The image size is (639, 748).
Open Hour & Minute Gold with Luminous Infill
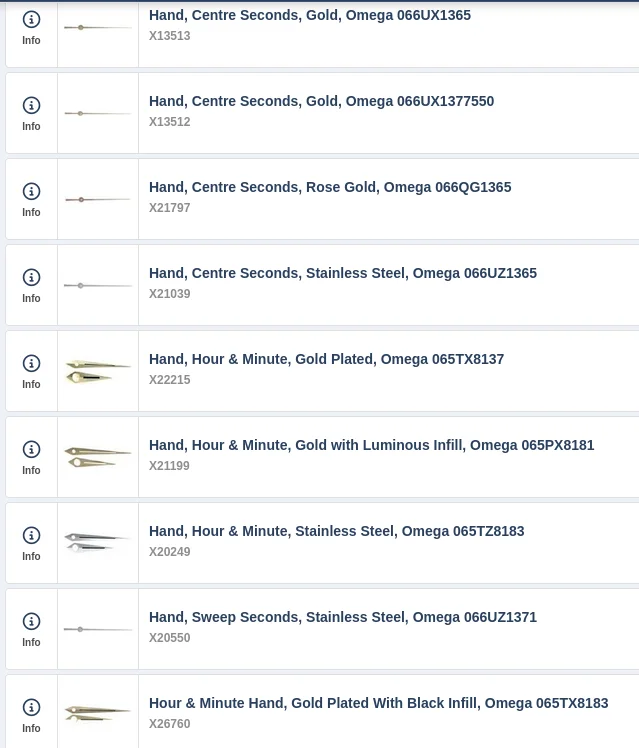click(x=371, y=445)
